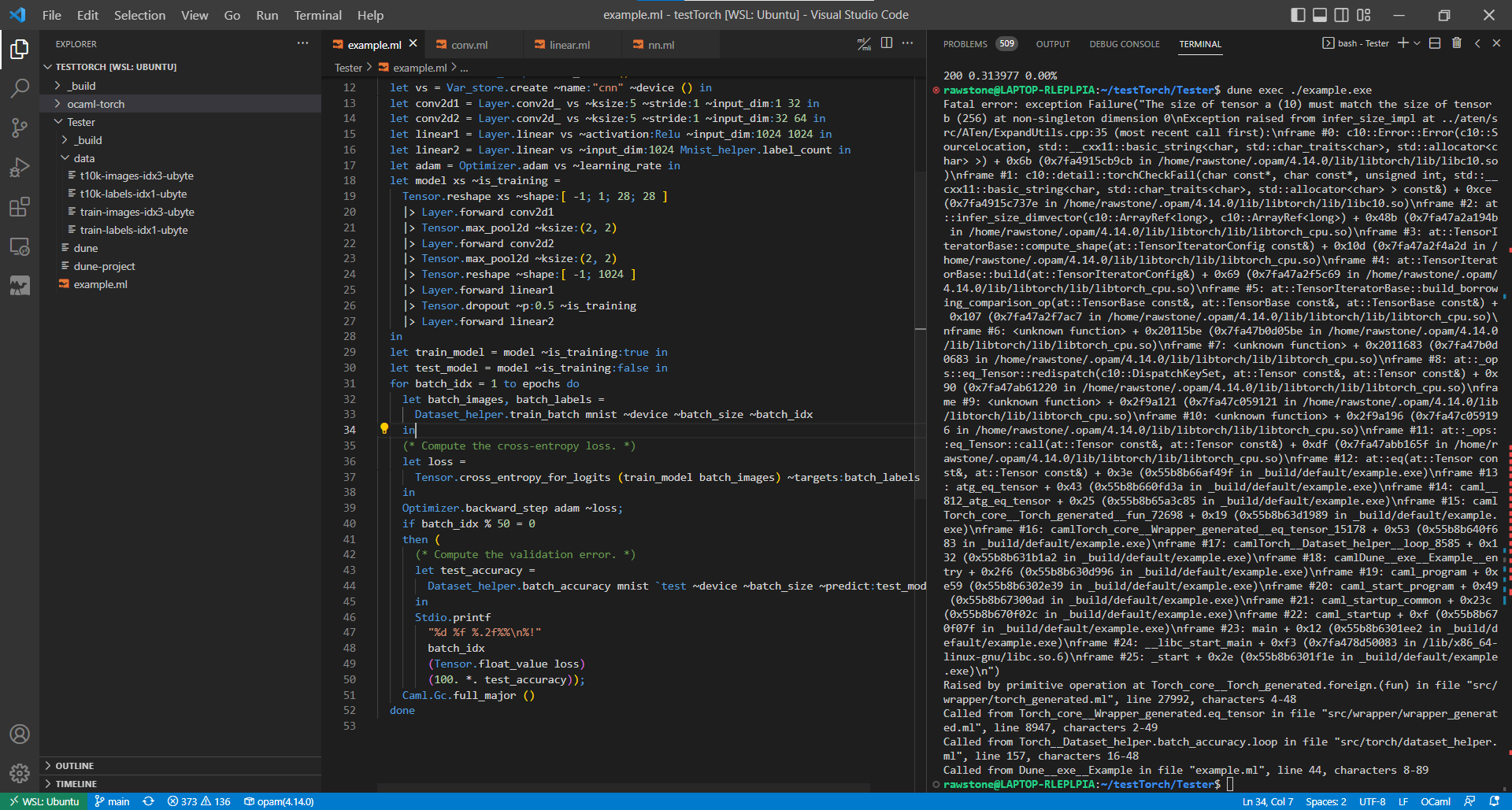The height and width of the screenshot is (810, 1512).
Task: Create a new terminal with plus icon
Action: (x=1403, y=43)
